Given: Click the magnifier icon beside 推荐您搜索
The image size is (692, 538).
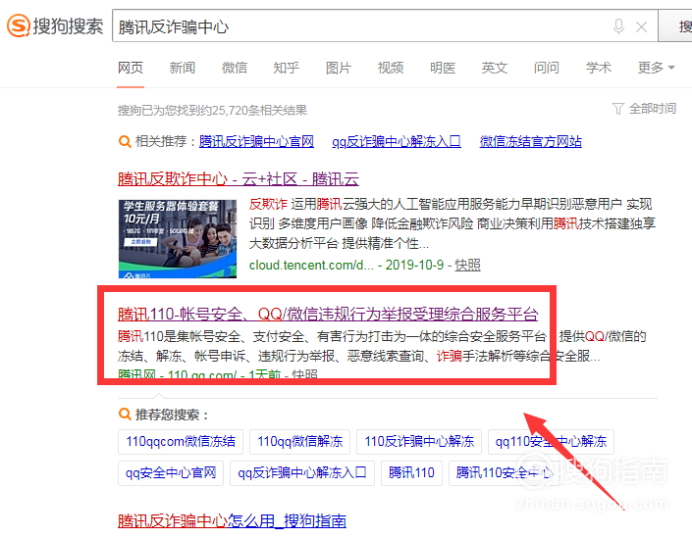Looking at the screenshot, I should (125, 414).
